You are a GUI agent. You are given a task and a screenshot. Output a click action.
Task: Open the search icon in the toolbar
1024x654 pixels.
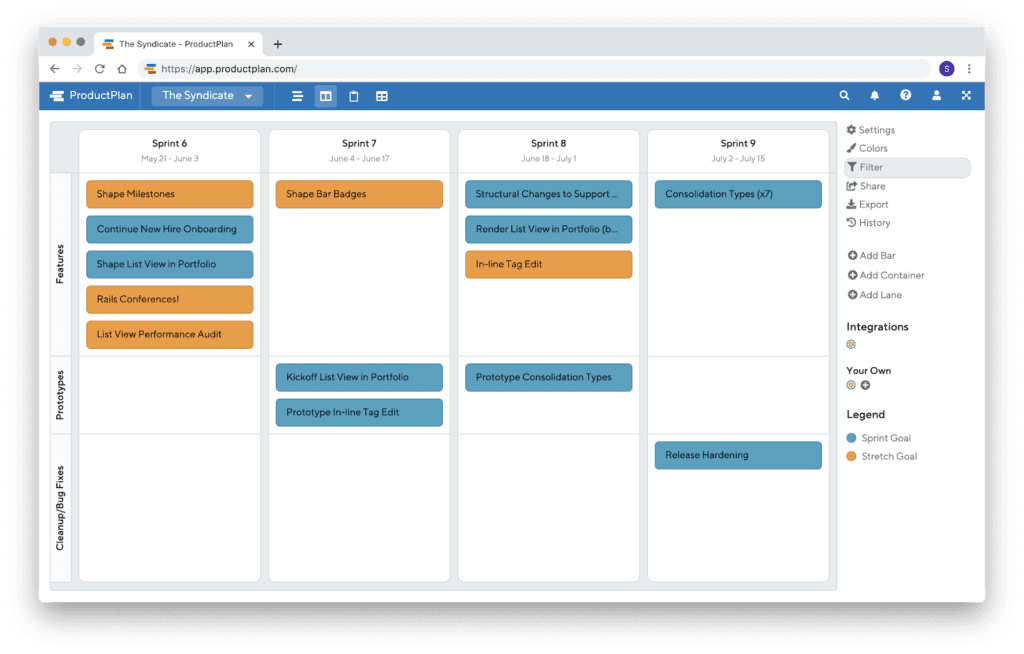844,95
